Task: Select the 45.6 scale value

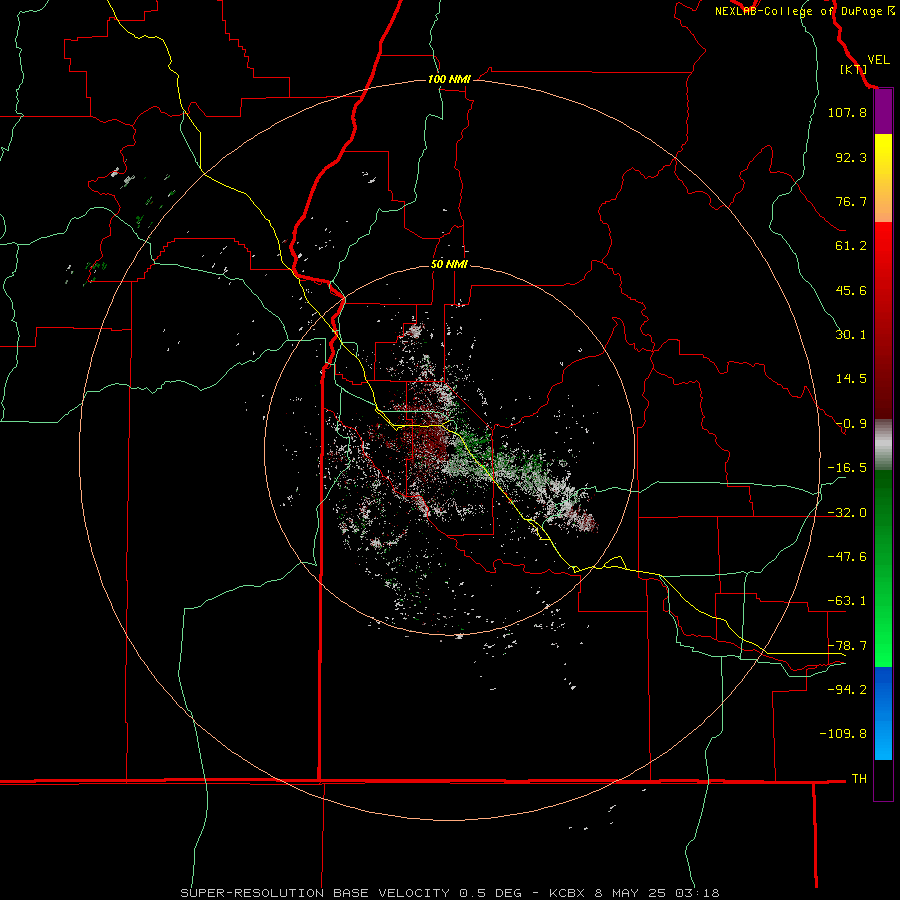Action: click(x=851, y=290)
